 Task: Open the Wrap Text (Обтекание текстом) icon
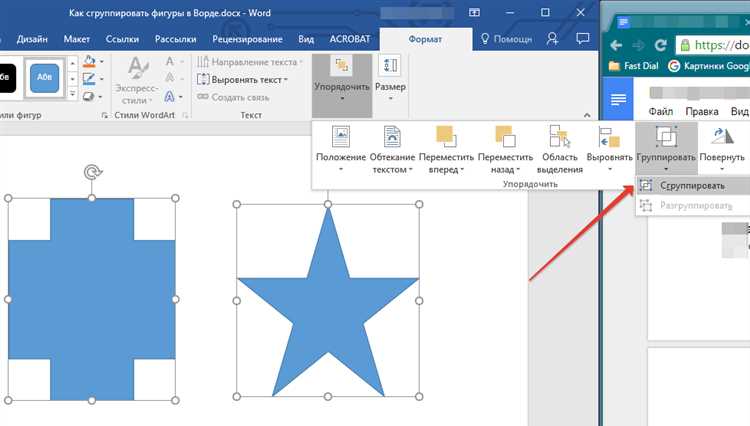pos(392,149)
